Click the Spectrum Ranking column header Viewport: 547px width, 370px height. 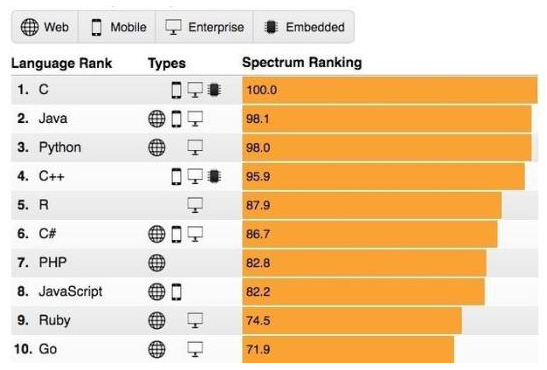click(302, 62)
